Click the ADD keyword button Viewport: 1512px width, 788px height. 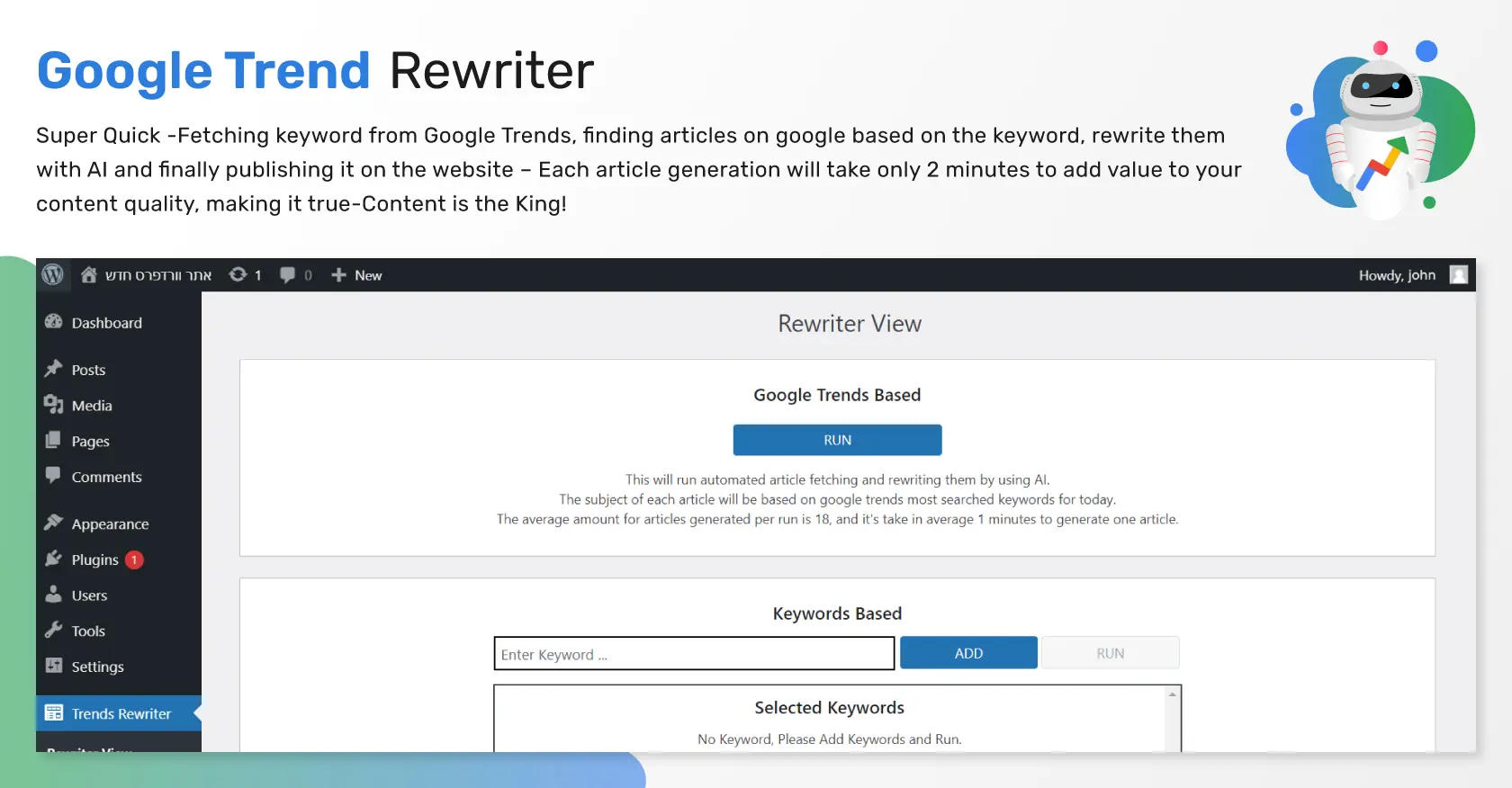click(x=968, y=653)
